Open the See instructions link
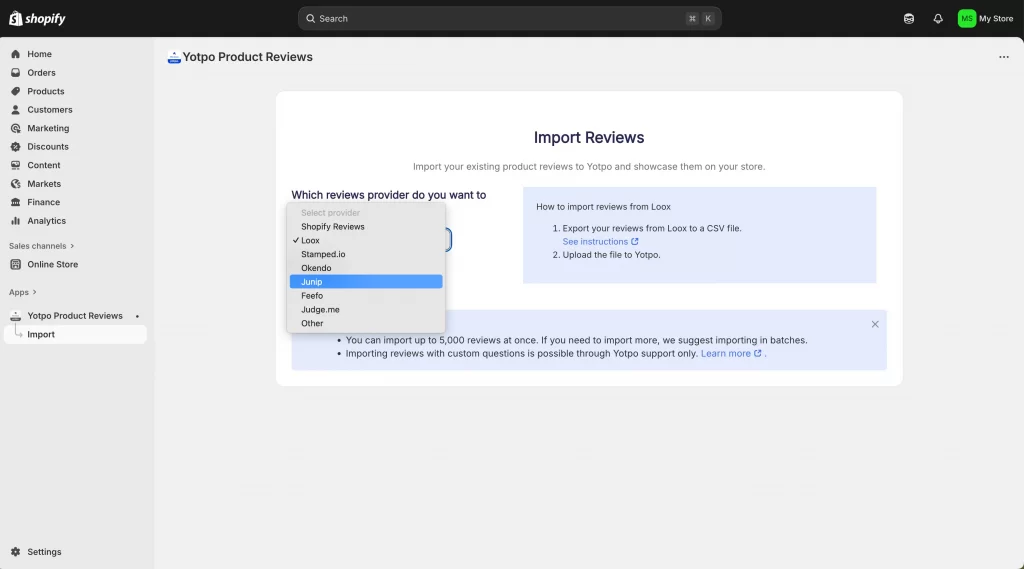 (x=600, y=242)
